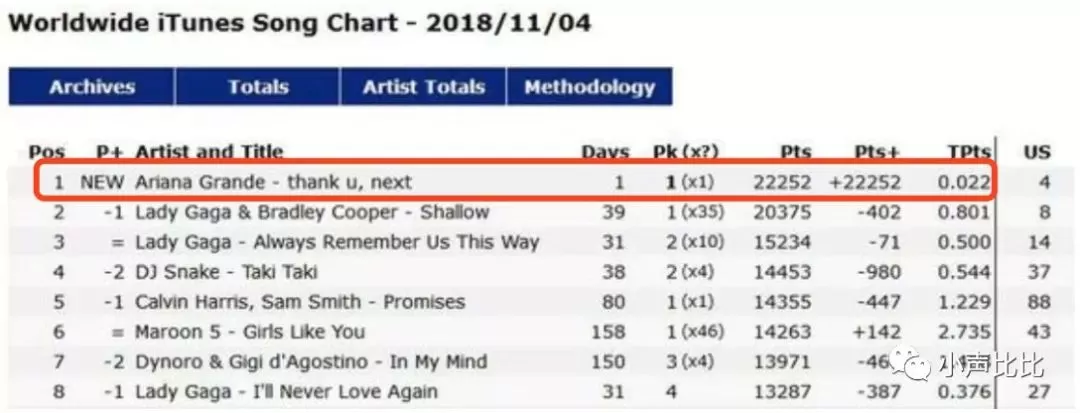Click the US column header

click(1037, 152)
